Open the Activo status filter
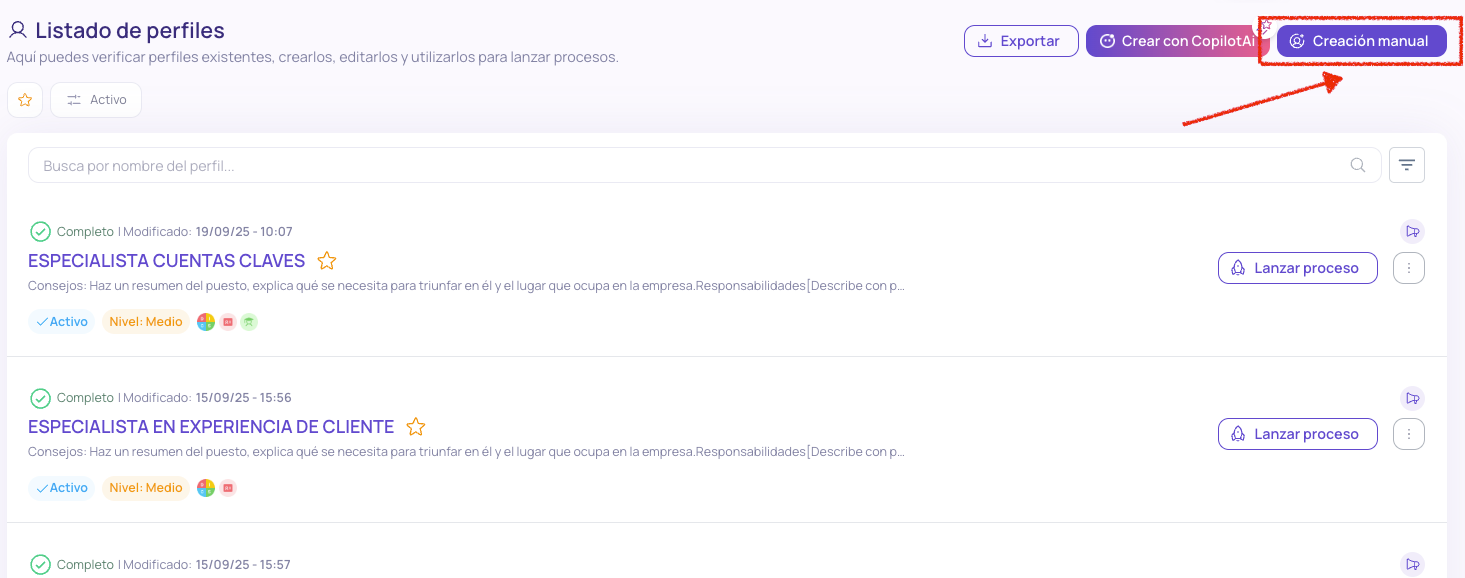Image resolution: width=1465 pixels, height=578 pixels. click(96, 100)
